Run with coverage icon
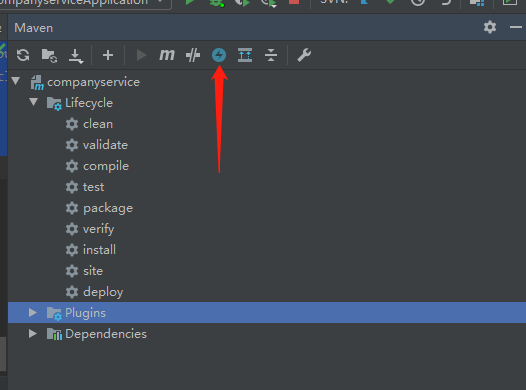Image resolution: width=526 pixels, height=390 pixels. (x=242, y=3)
